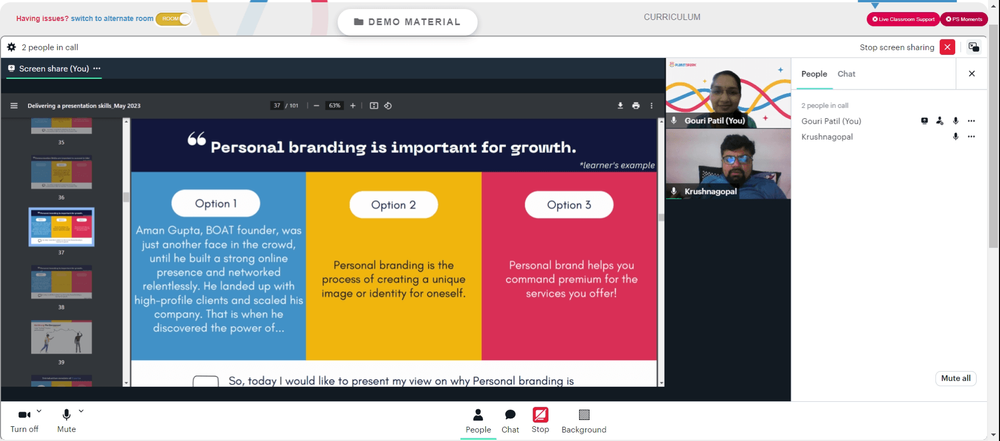Viewport: 1000px width, 441px height.
Task: Click 'Stop screen sharing' label text
Action: pos(897,47)
